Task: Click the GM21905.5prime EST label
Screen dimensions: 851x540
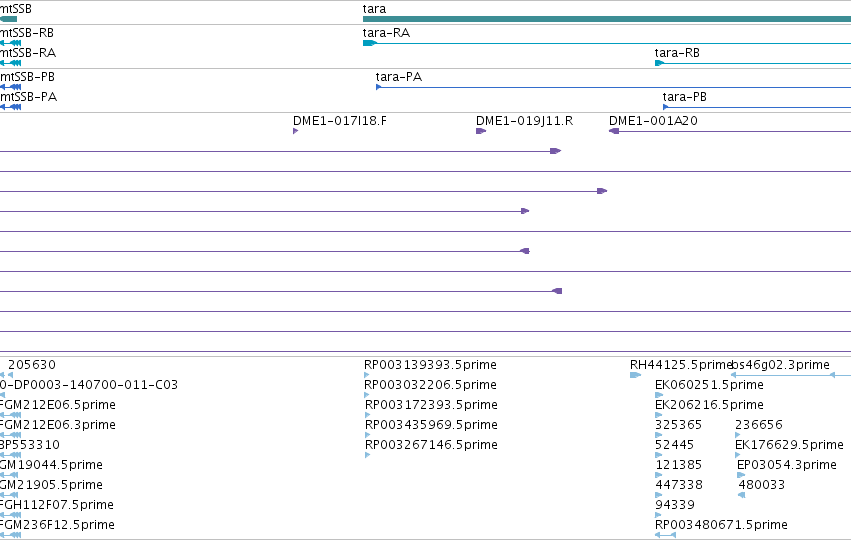Action: (x=51, y=485)
